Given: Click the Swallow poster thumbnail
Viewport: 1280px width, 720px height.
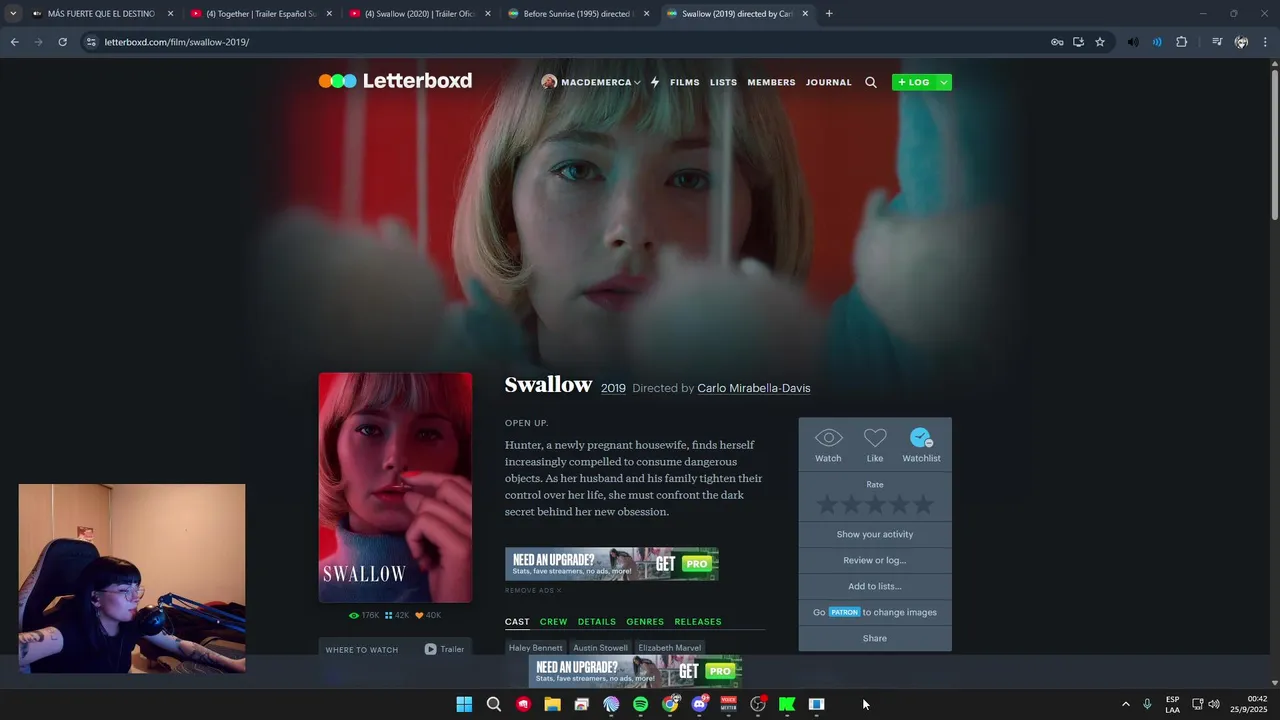Looking at the screenshot, I should coord(395,487).
